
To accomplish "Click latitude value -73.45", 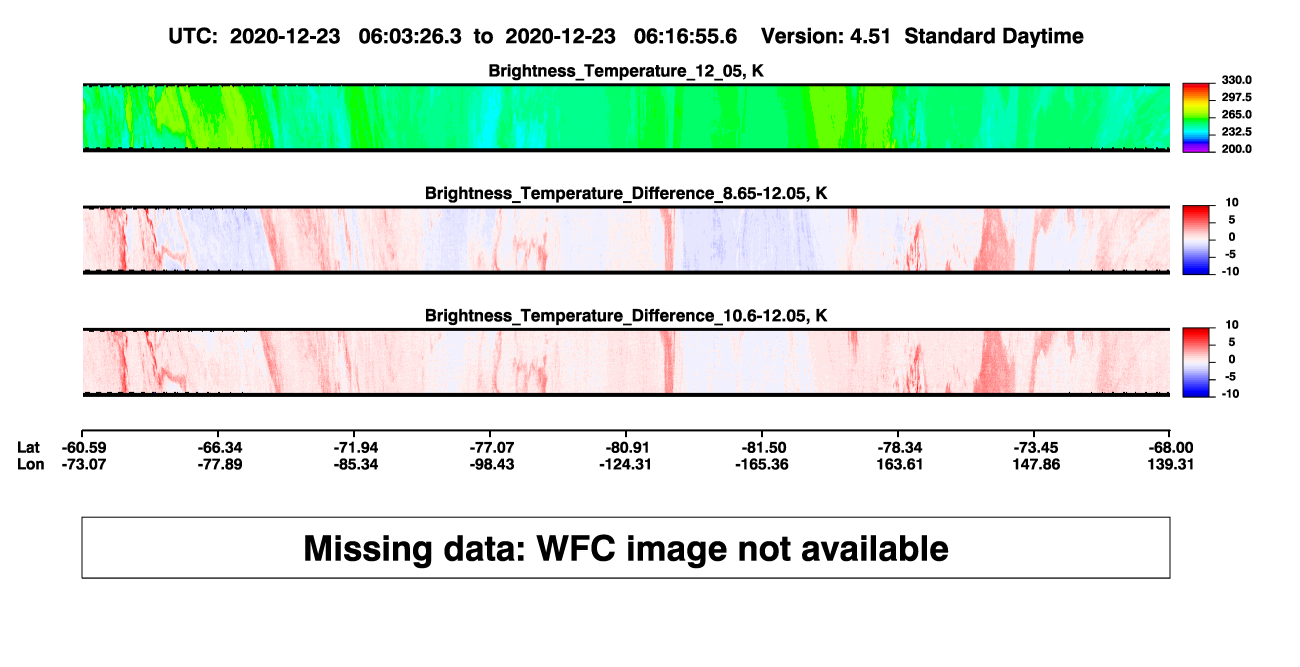I will pos(1037,447).
